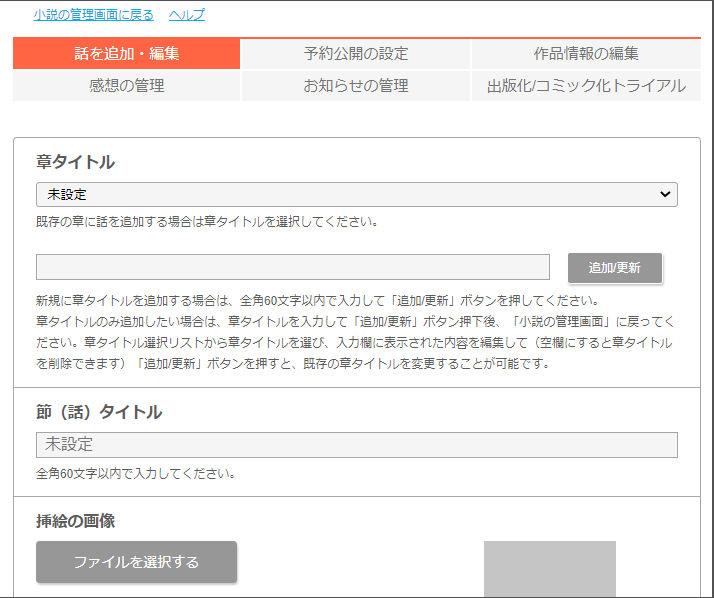Click the 挿絵の画像 section heading
The width and height of the screenshot is (714, 598).
[76, 521]
